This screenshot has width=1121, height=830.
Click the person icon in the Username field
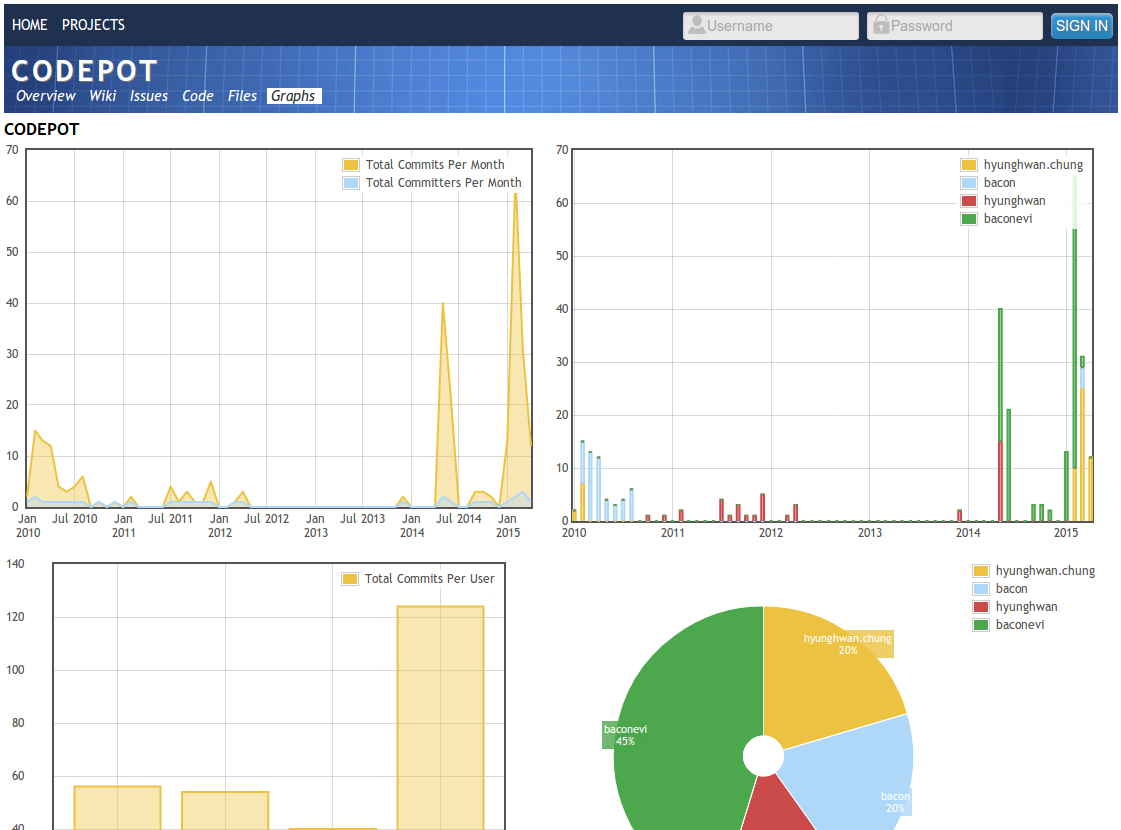(695, 25)
